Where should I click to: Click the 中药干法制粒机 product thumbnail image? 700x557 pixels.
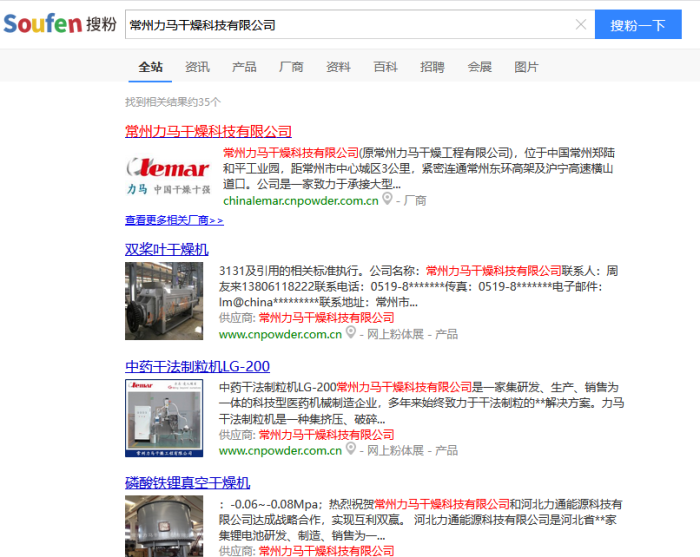click(168, 417)
